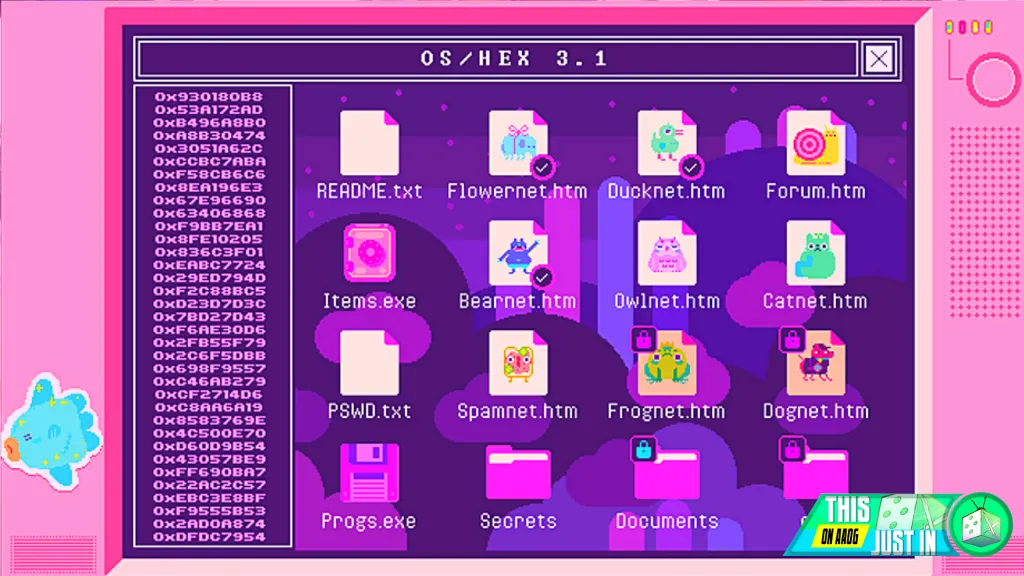
Task: Select hex line 0xEBC3E8BF
Action: [x=209, y=498]
